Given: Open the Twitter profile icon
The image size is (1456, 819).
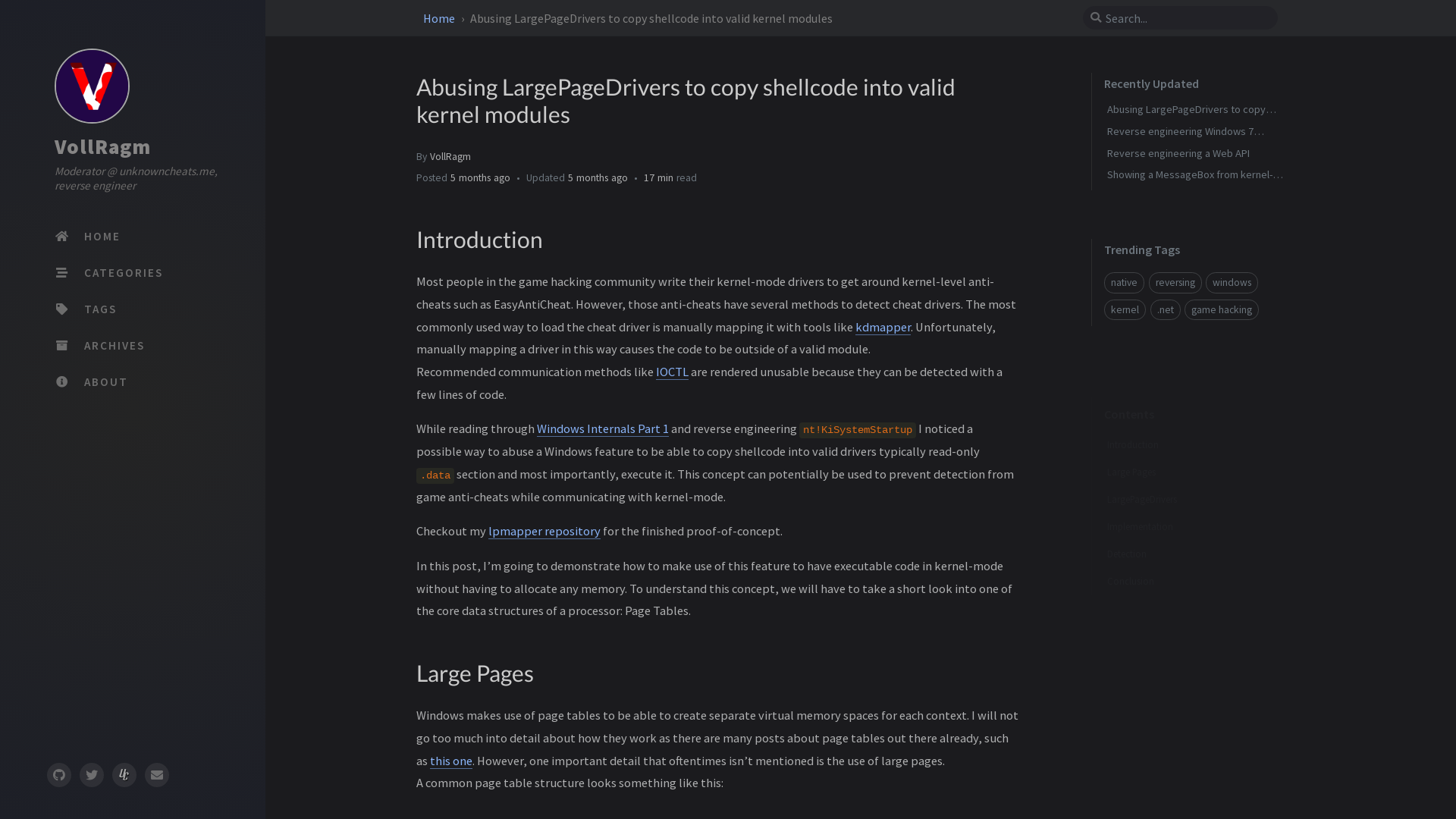Looking at the screenshot, I should (92, 775).
